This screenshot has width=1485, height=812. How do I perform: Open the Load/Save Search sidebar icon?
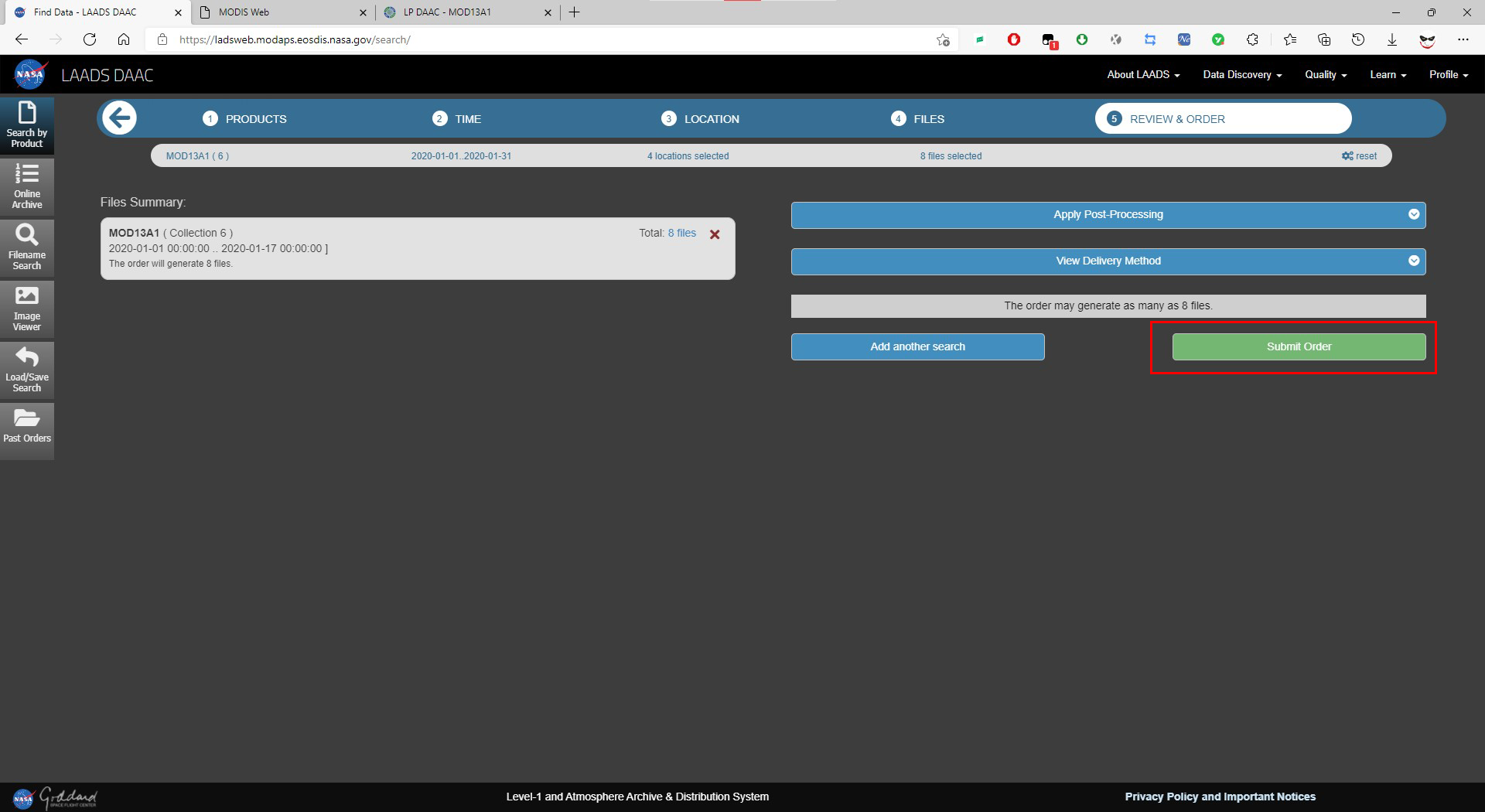tap(27, 370)
